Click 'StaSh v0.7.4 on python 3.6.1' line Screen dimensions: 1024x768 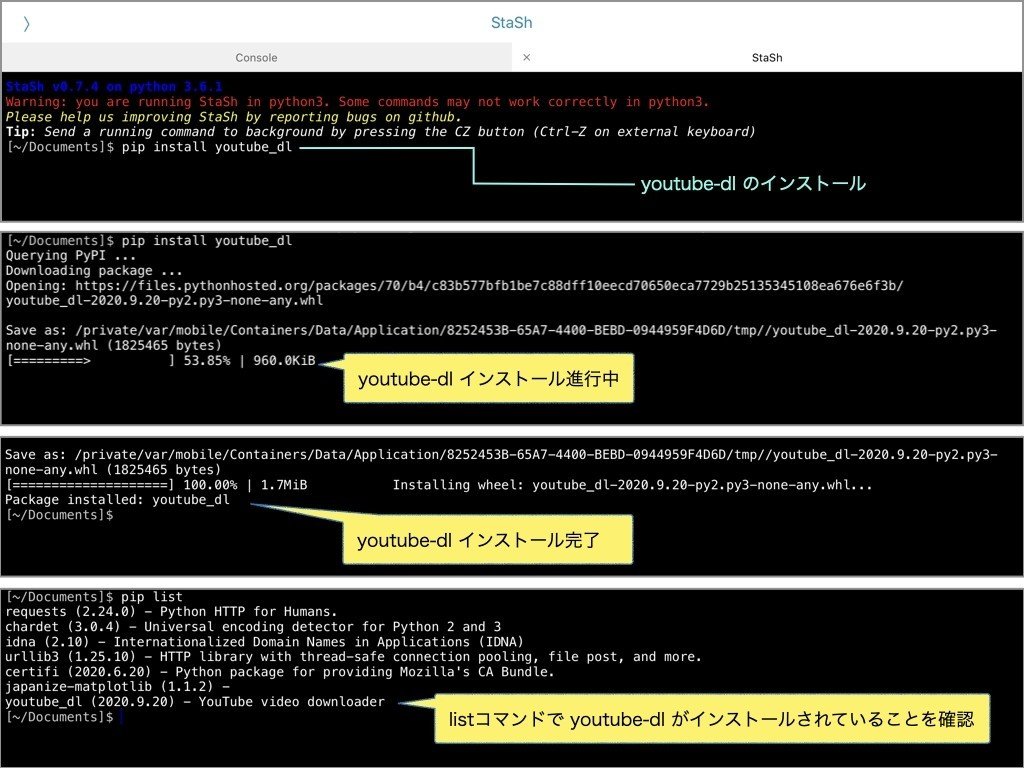click(114, 86)
